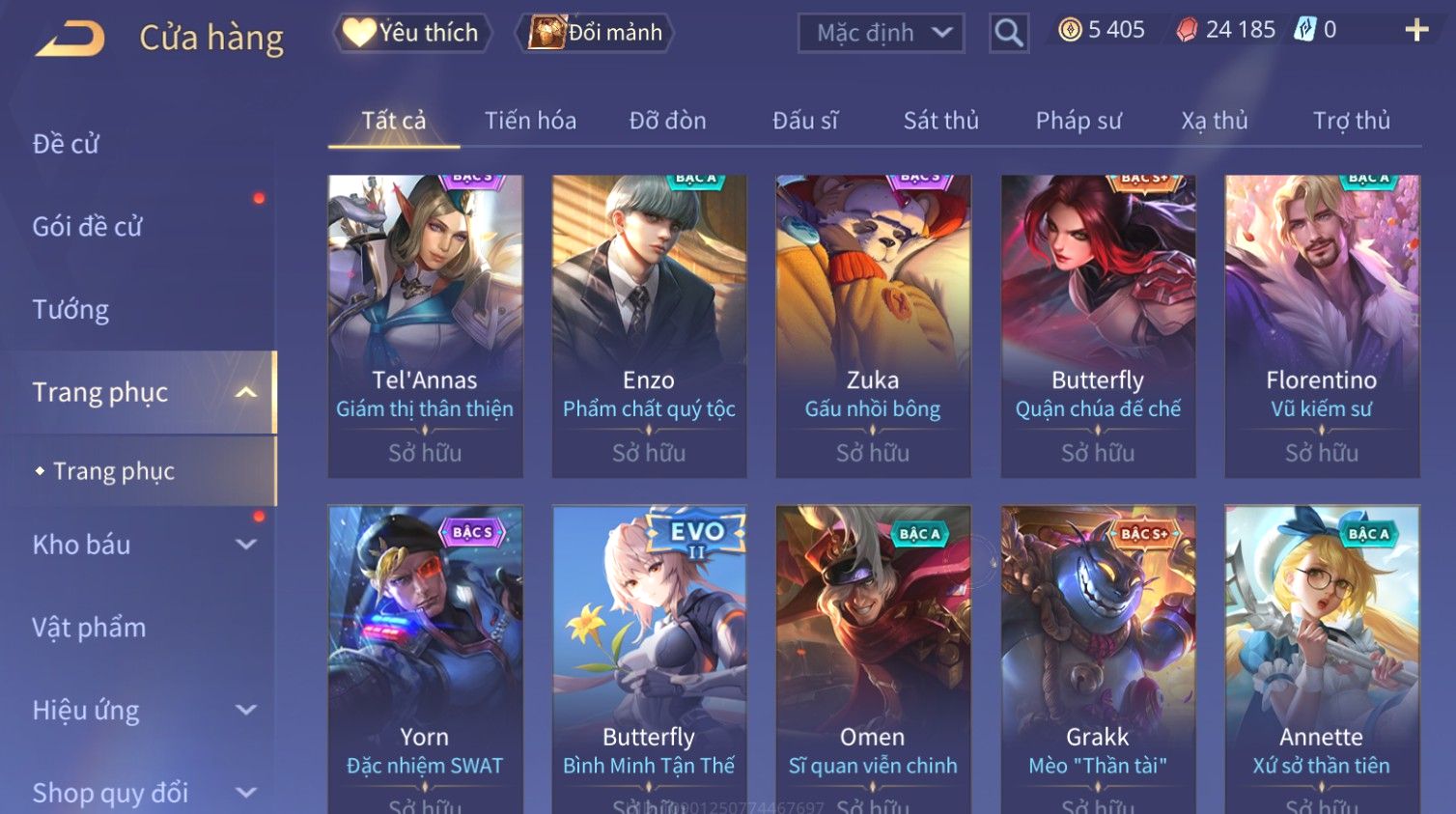1456x814 pixels.
Task: Tap the golden back arrow icon
Action: click(x=70, y=38)
